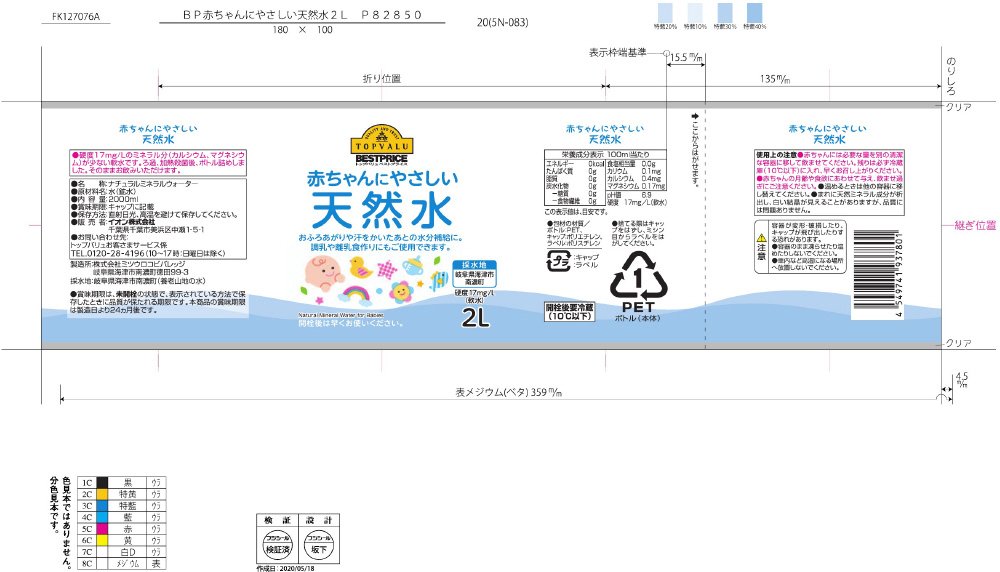Click the barcode 4549741937801
Viewport: 1000px width, 572px height.
tap(878, 275)
